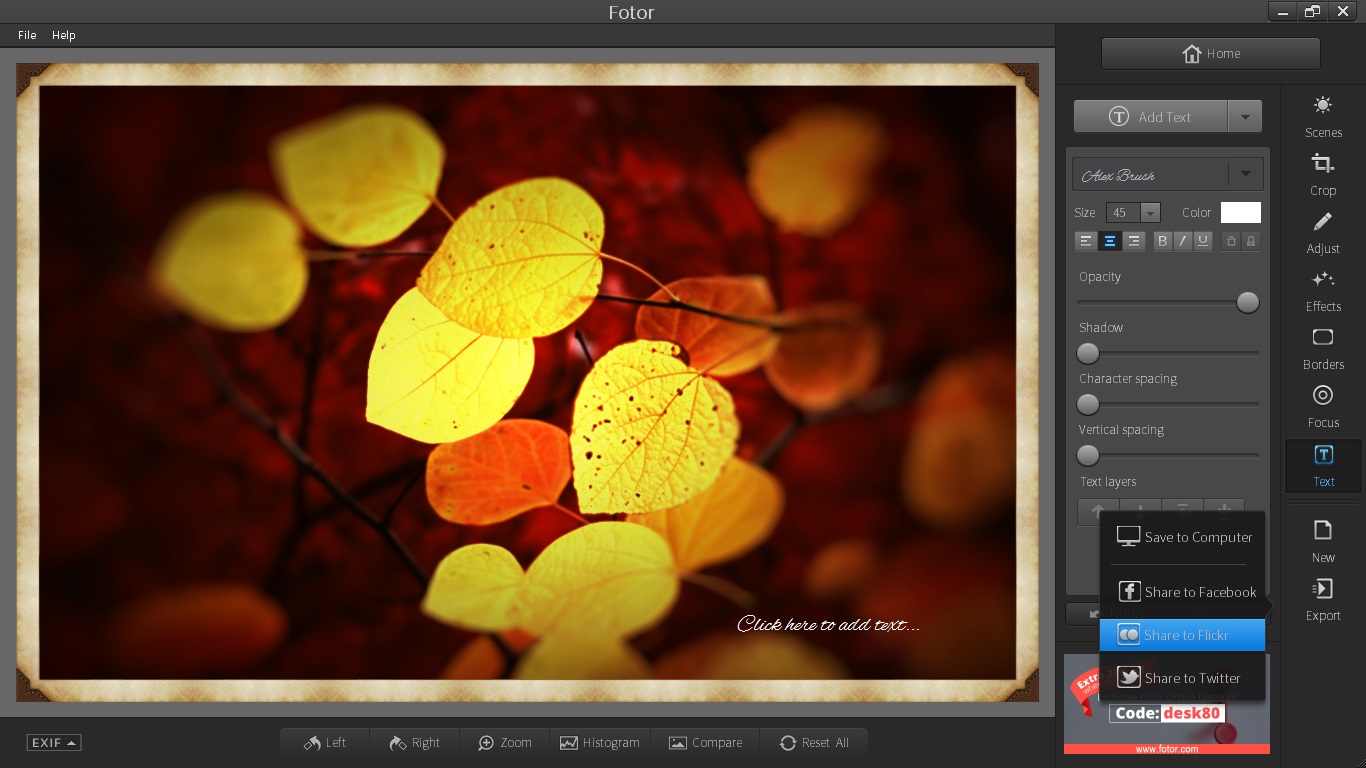Lock the text with the padlock icon
Screen dimensions: 1366x768
coord(1251,241)
